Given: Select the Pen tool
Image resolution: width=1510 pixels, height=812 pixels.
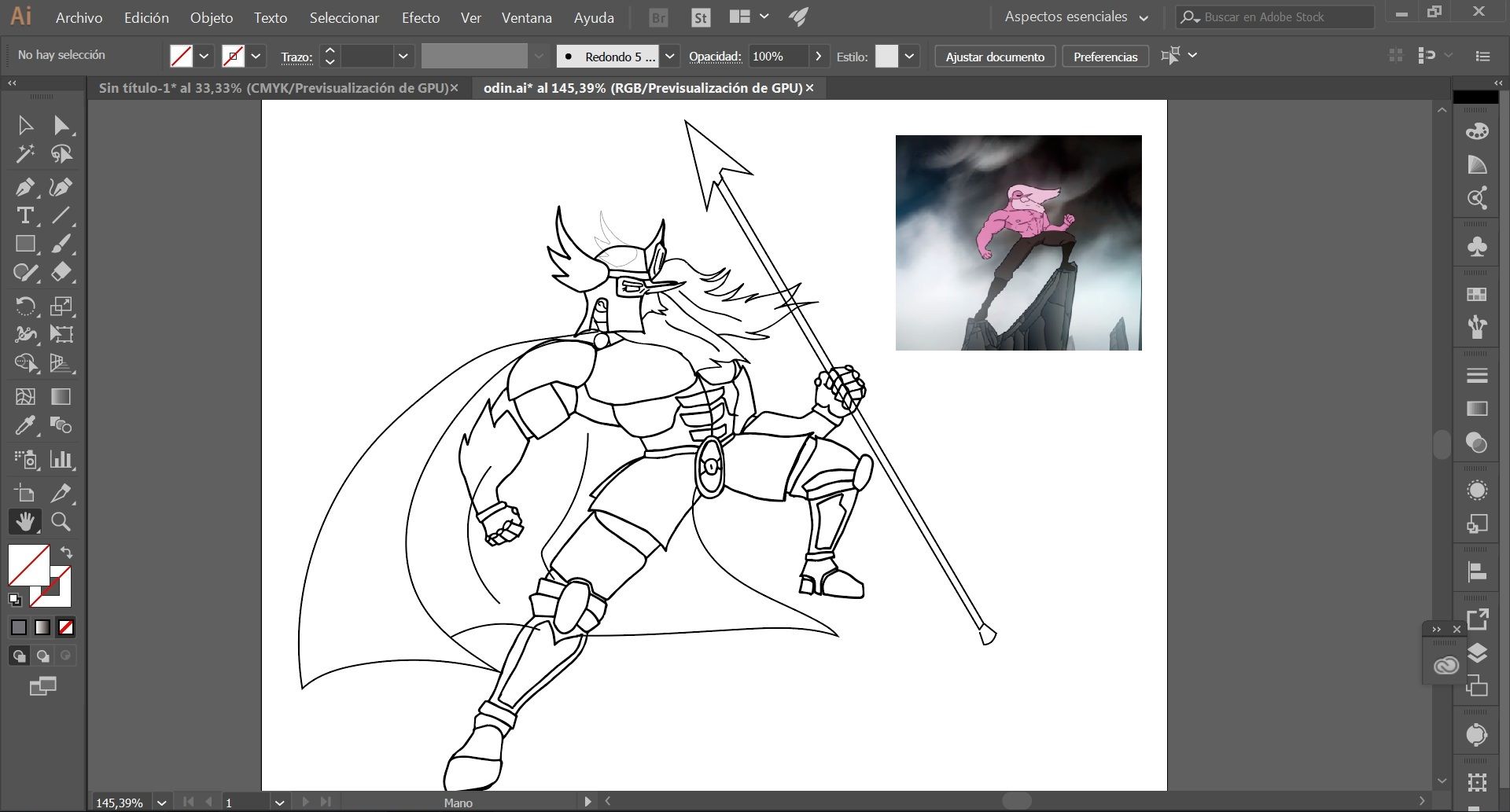Looking at the screenshot, I should (24, 187).
